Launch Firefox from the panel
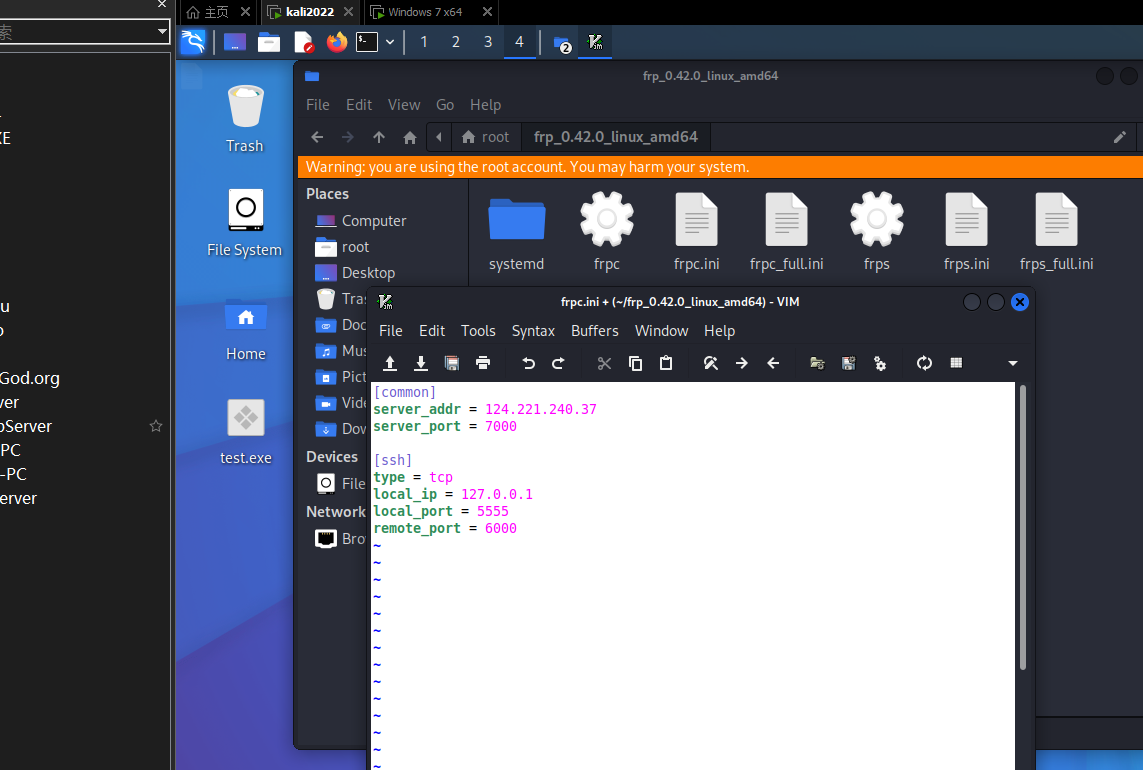1143x770 pixels. click(x=337, y=42)
